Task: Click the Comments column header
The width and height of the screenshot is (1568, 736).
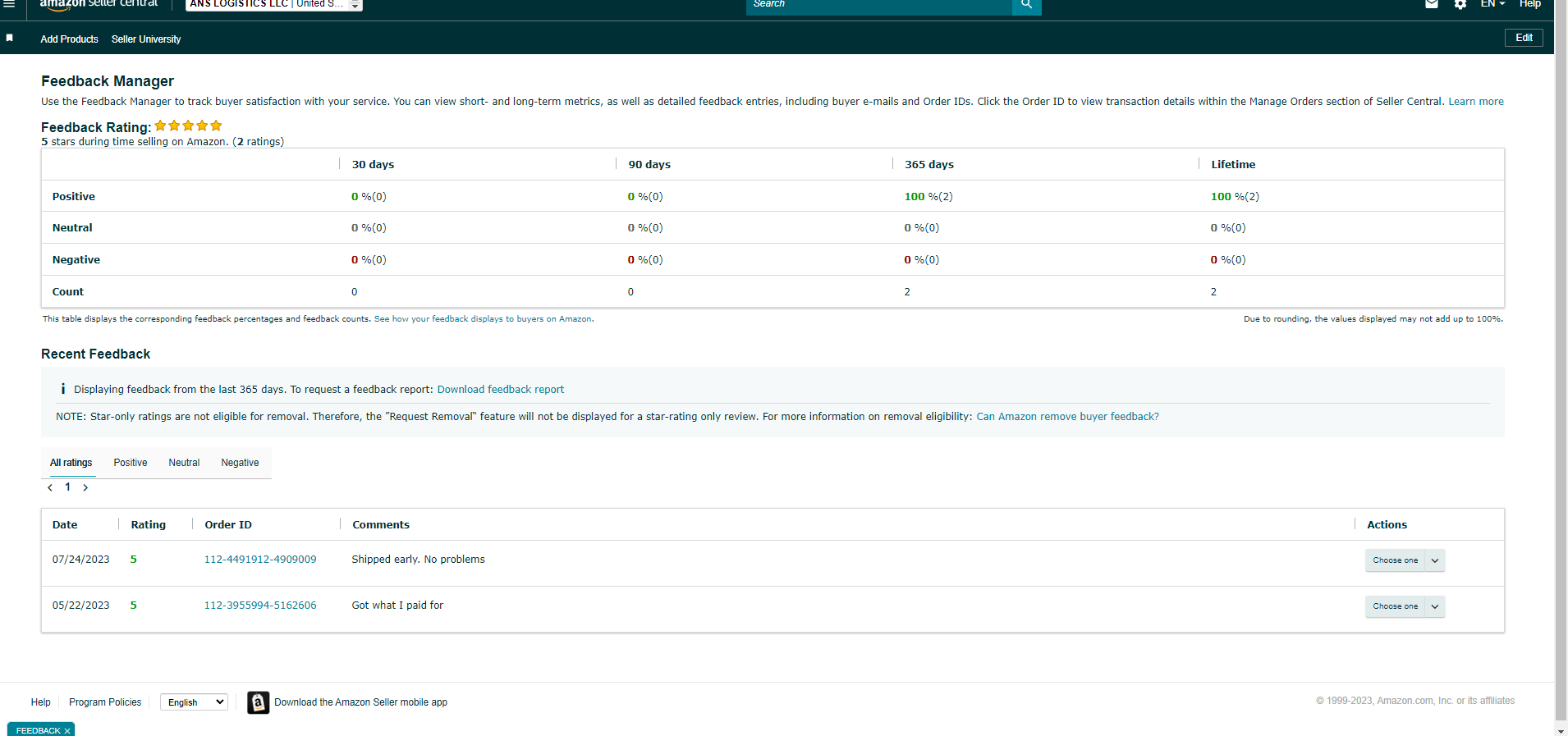Action: point(381,525)
